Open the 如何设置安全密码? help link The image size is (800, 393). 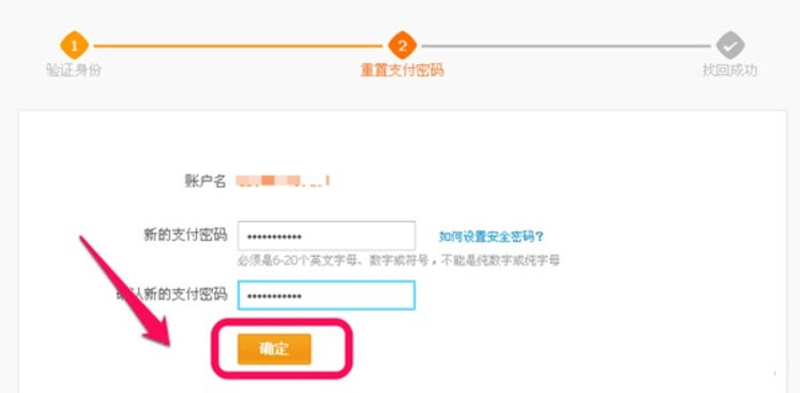[x=491, y=236]
